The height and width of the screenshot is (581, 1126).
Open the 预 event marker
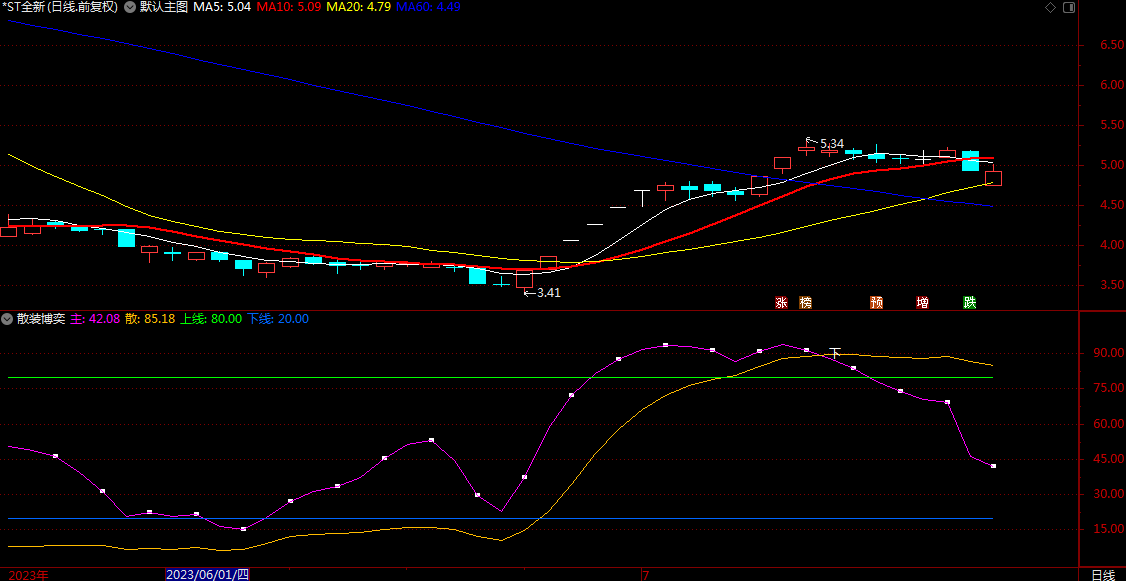pyautogui.click(x=876, y=302)
